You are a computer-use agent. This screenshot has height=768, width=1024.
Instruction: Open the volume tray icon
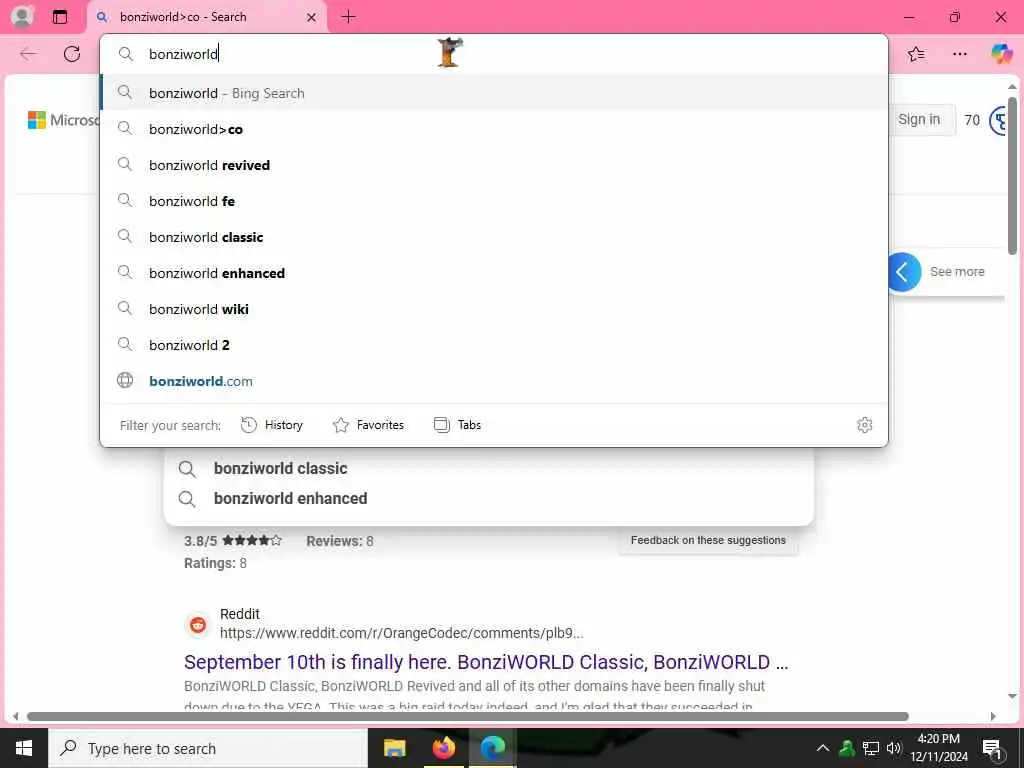pos(893,748)
